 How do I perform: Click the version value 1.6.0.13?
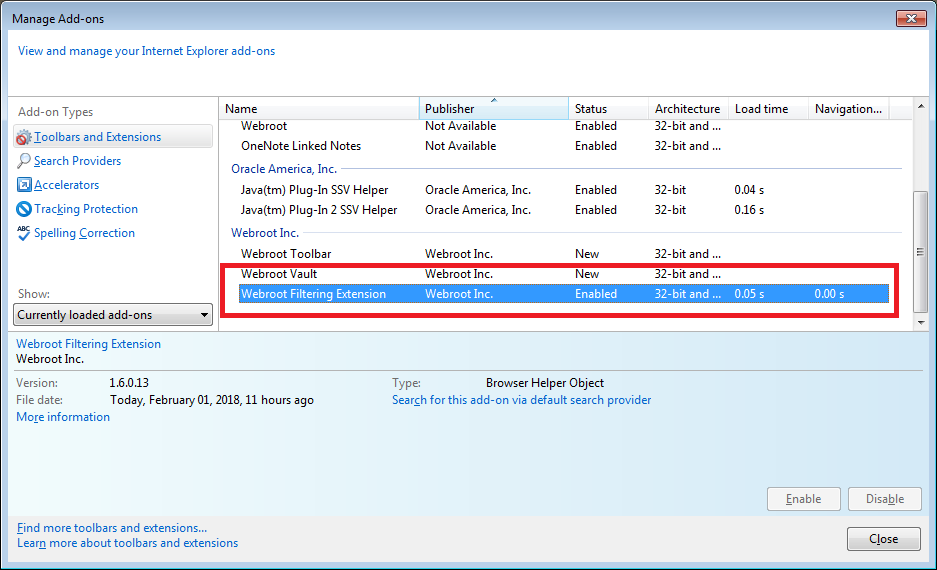point(129,383)
